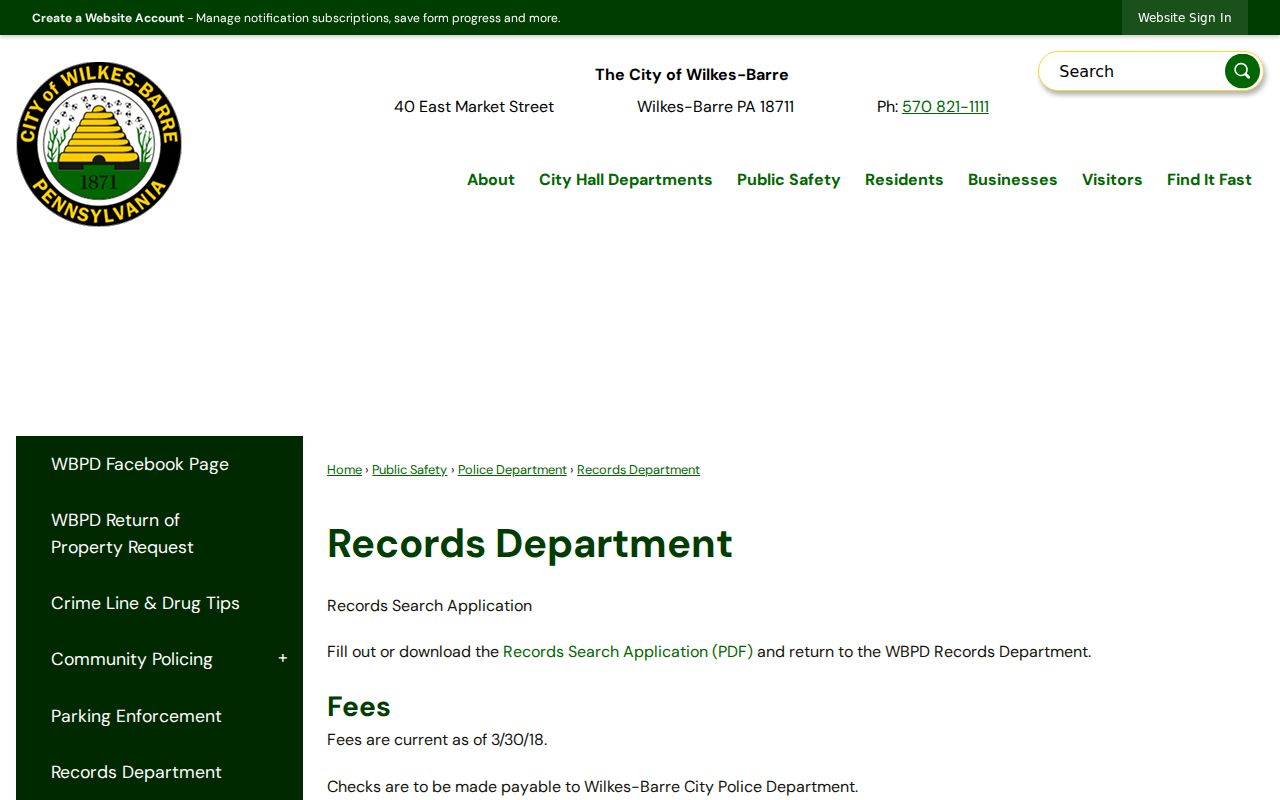
Task: Click the Records Department breadcrumb link
Action: tap(638, 470)
